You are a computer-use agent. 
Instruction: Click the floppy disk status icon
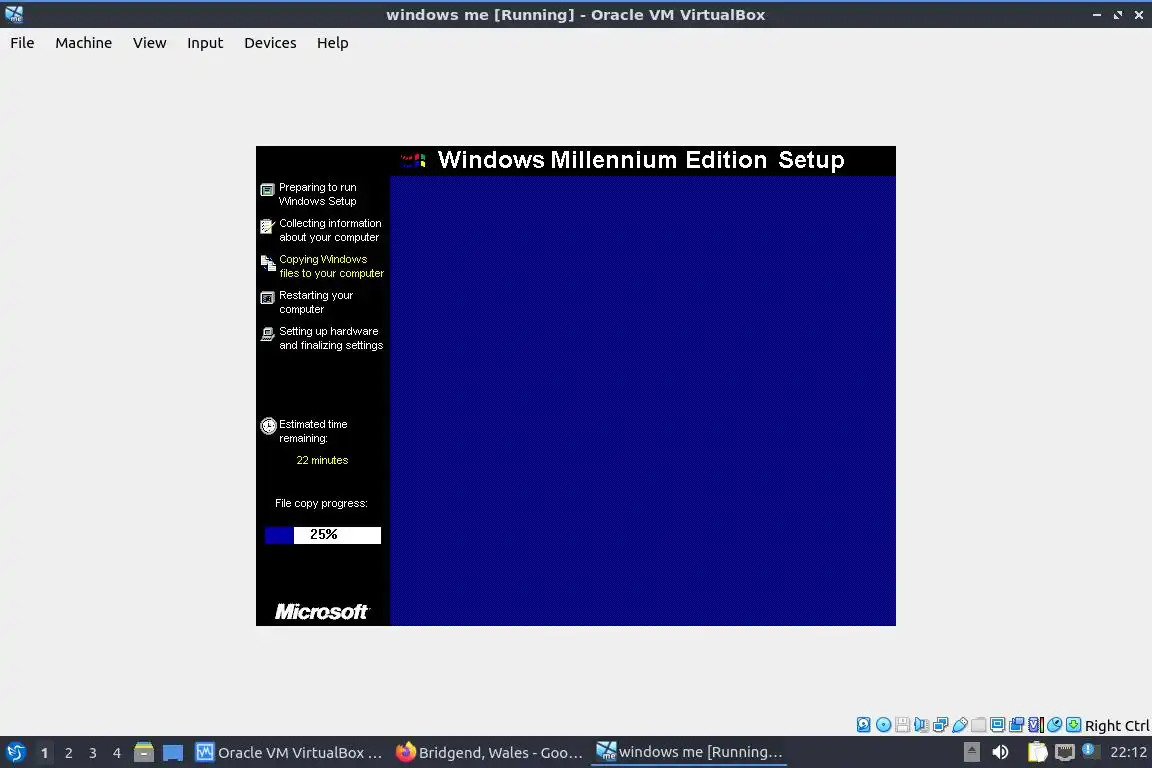pyautogui.click(x=902, y=725)
